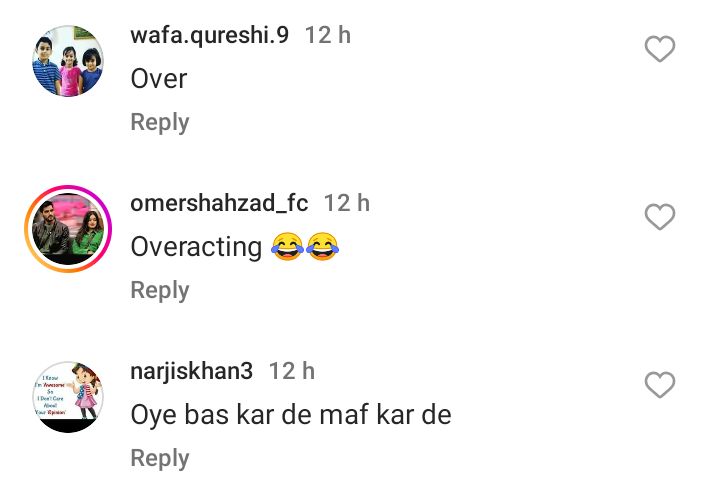Go to narjiskhan3's profile via username
The width and height of the screenshot is (720, 502).
(x=191, y=371)
